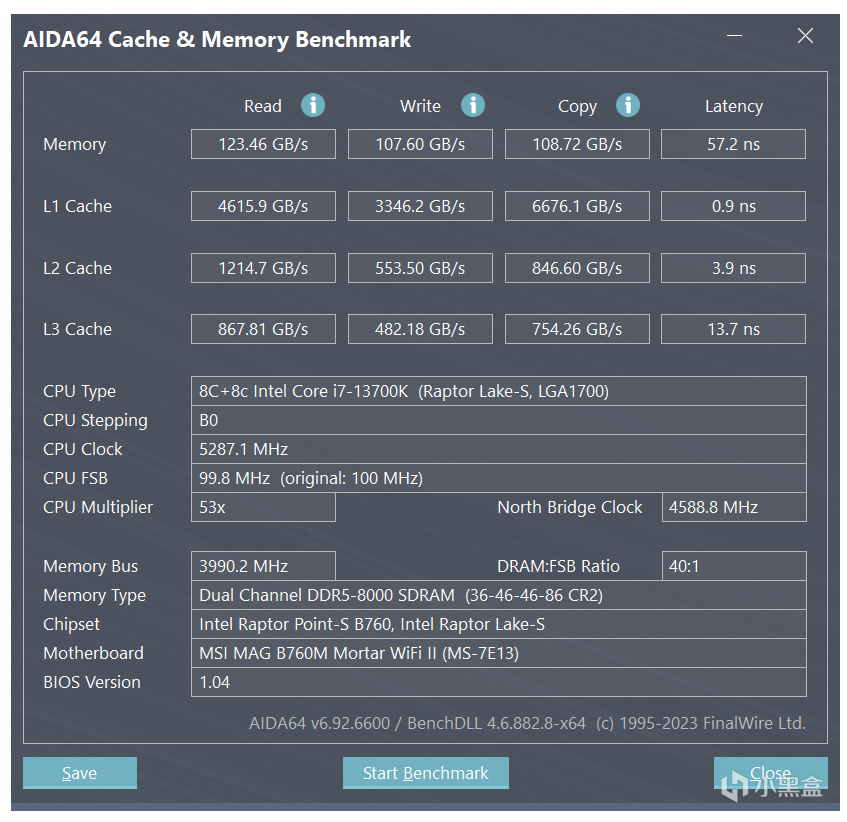
Task: Click the CPU FSB value 99.8 MHz
Action: click(x=499, y=479)
